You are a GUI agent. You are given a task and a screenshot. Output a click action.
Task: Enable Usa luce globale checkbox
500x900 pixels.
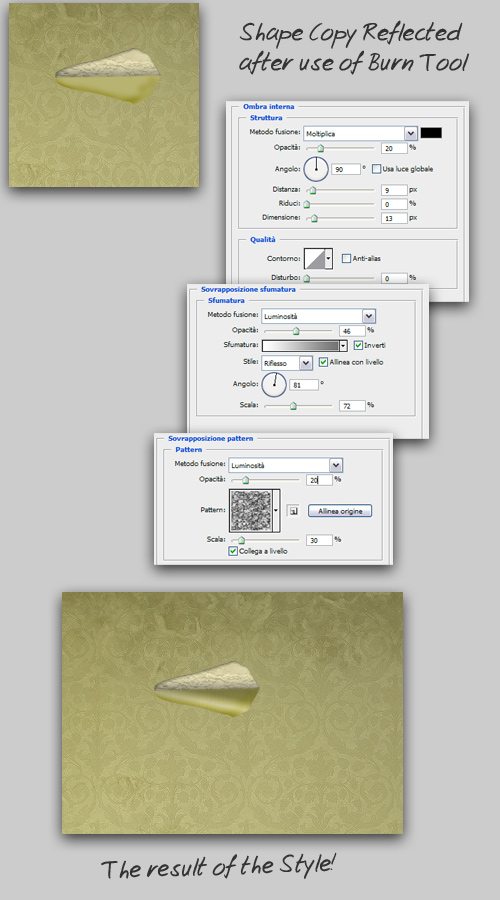377,169
